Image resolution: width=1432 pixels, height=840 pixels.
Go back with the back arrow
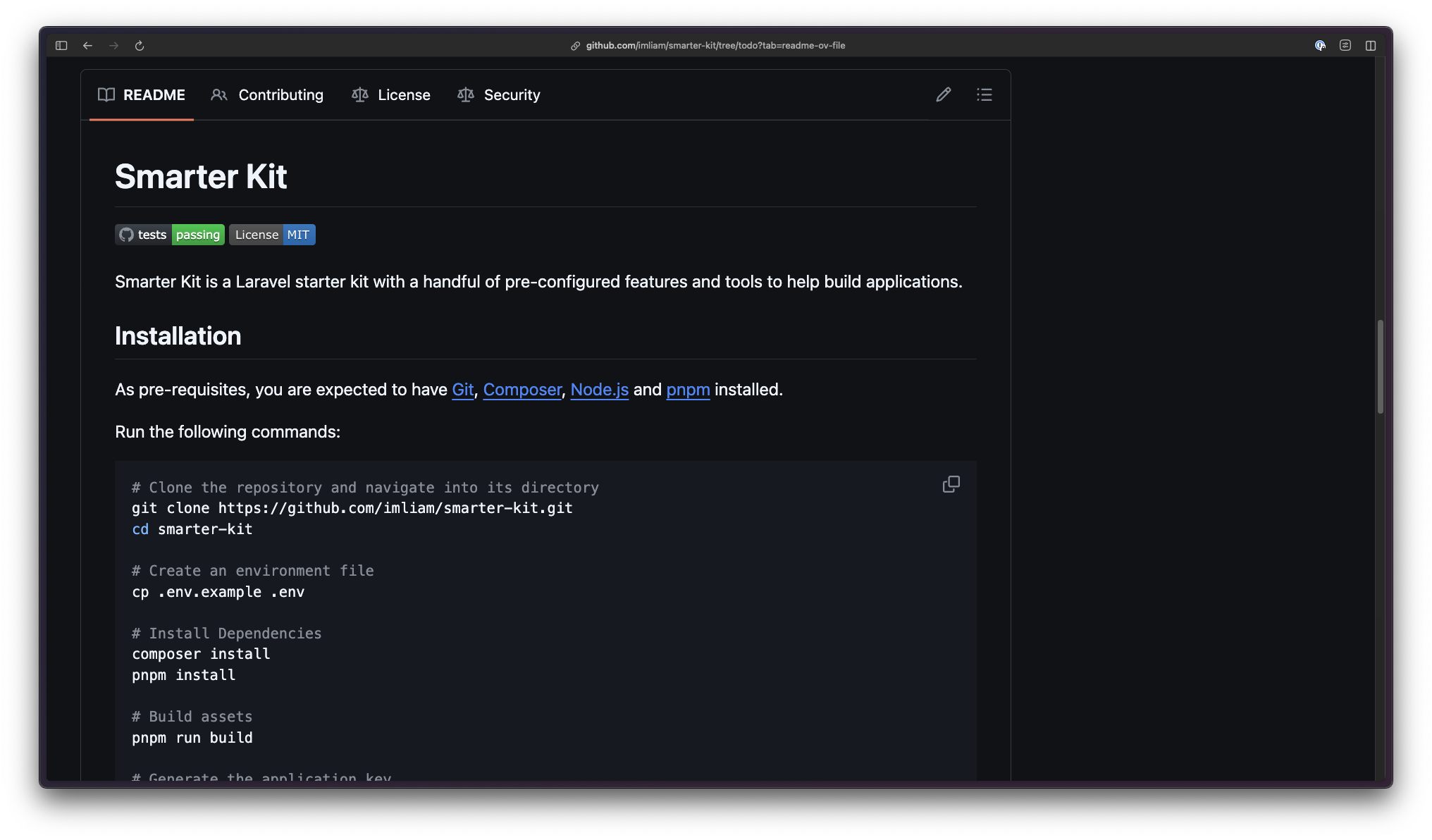pyautogui.click(x=87, y=45)
